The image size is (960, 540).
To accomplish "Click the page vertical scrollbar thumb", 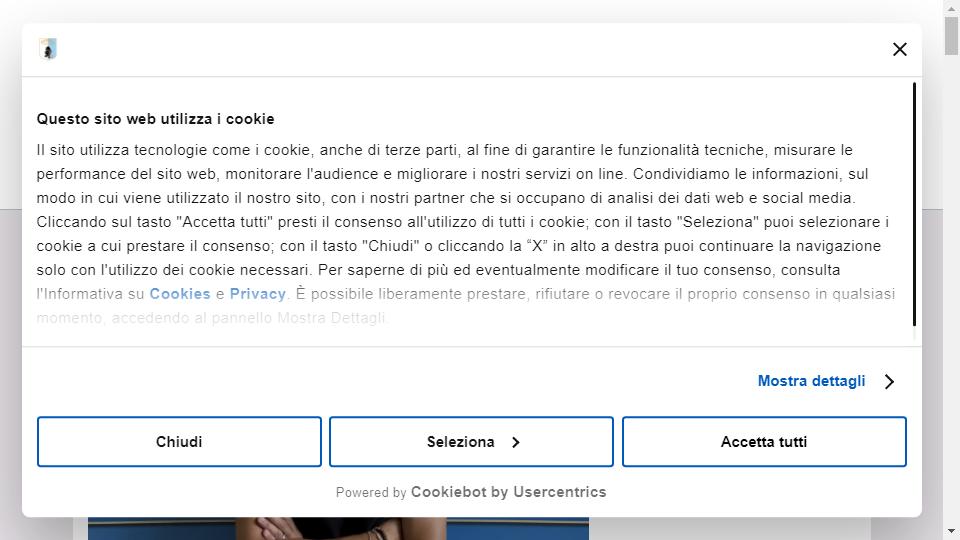I will (951, 36).
